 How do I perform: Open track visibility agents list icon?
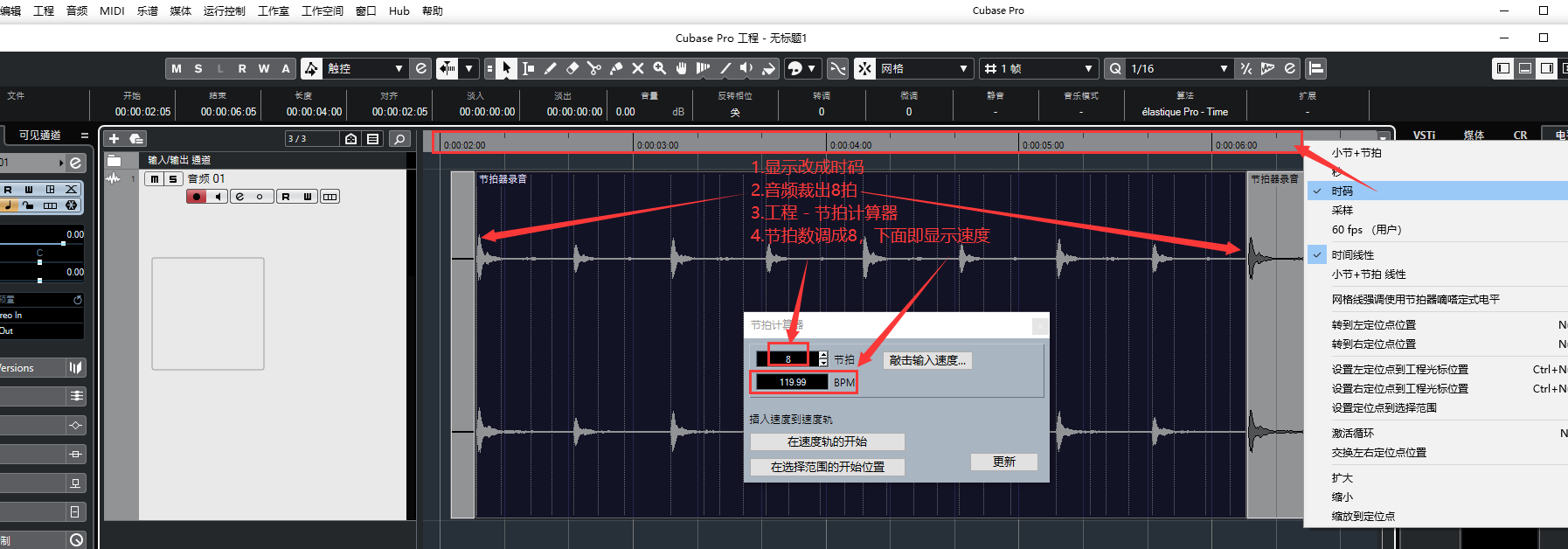(x=372, y=138)
